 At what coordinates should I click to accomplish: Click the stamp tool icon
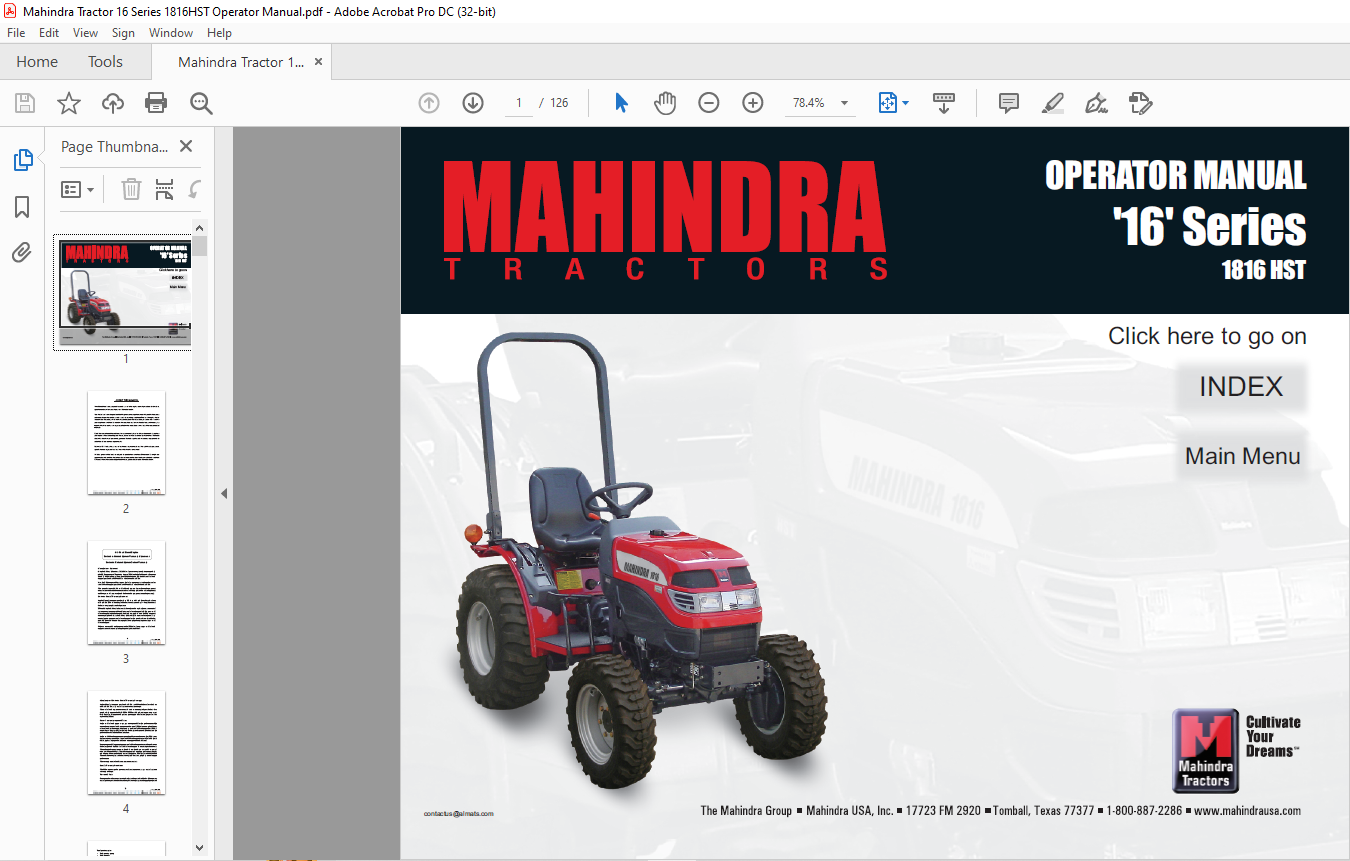point(1140,103)
